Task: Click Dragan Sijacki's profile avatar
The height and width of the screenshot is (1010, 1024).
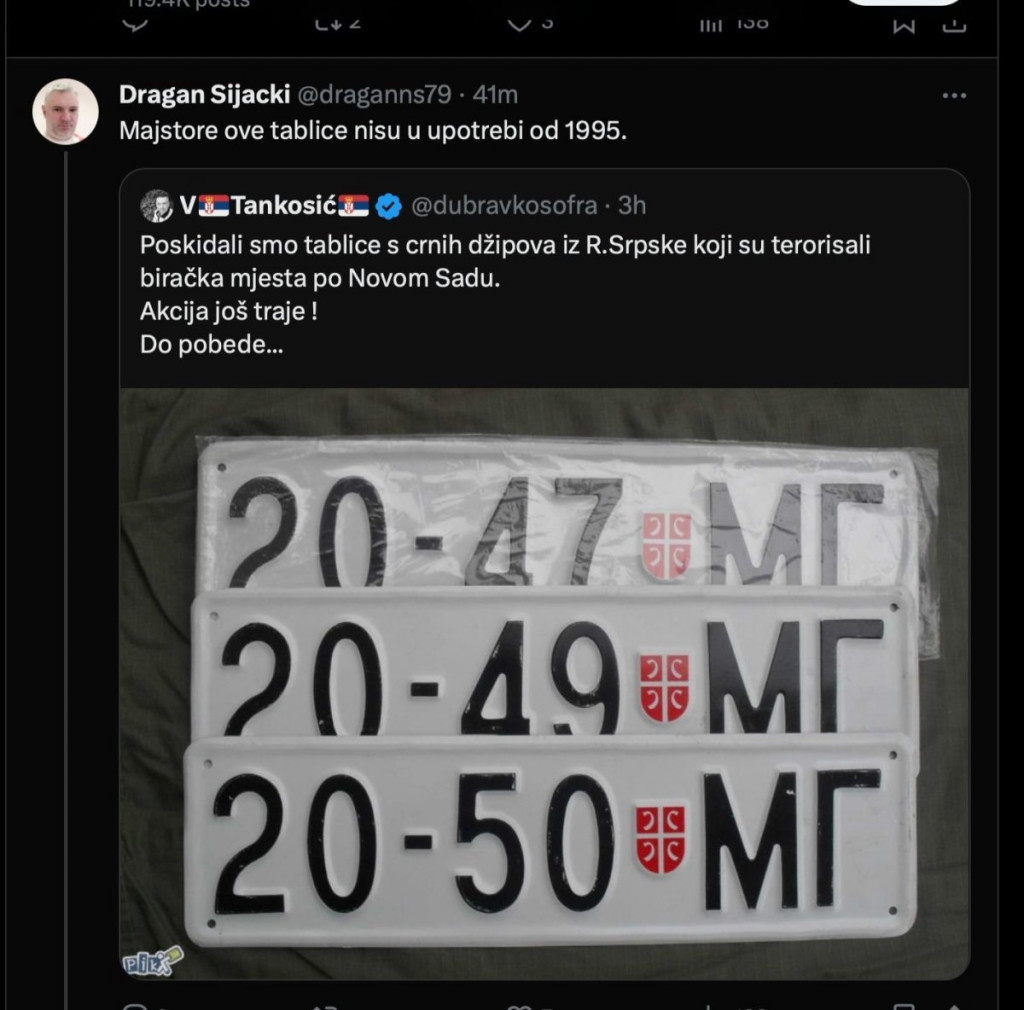Action: point(66,111)
